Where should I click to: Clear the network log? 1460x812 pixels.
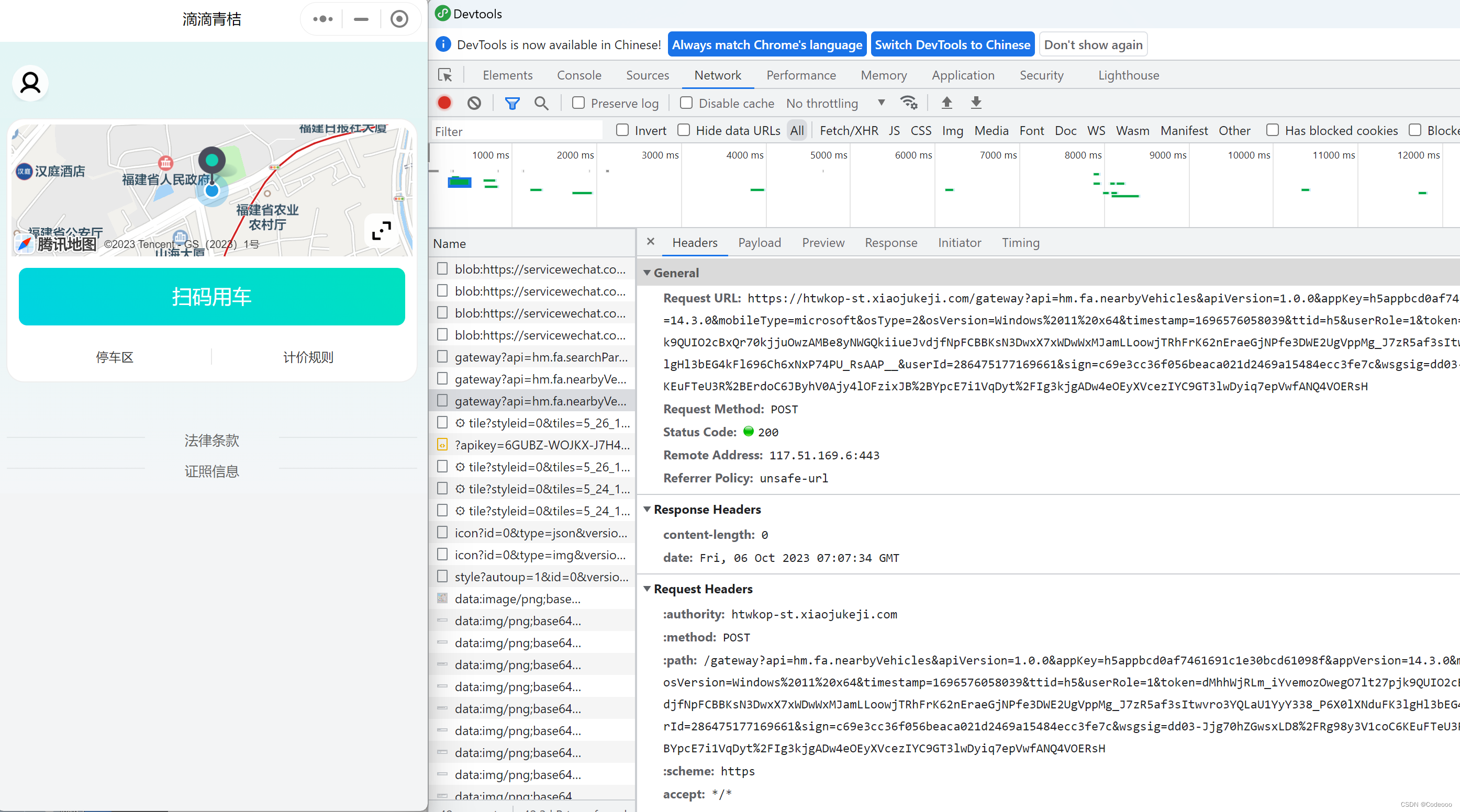474,103
